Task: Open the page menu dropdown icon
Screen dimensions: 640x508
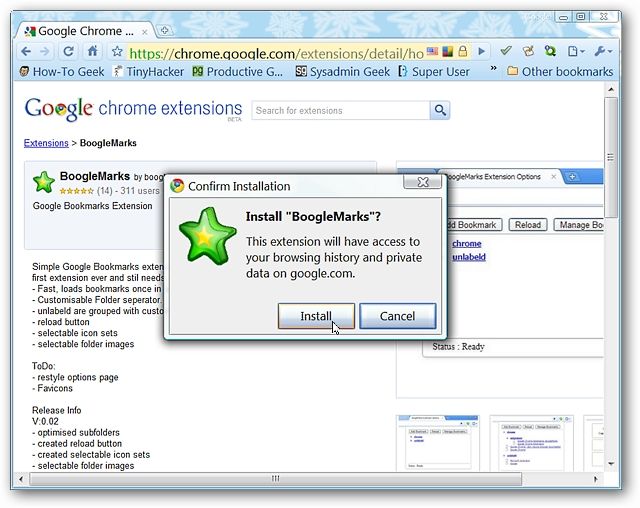Action: point(576,51)
